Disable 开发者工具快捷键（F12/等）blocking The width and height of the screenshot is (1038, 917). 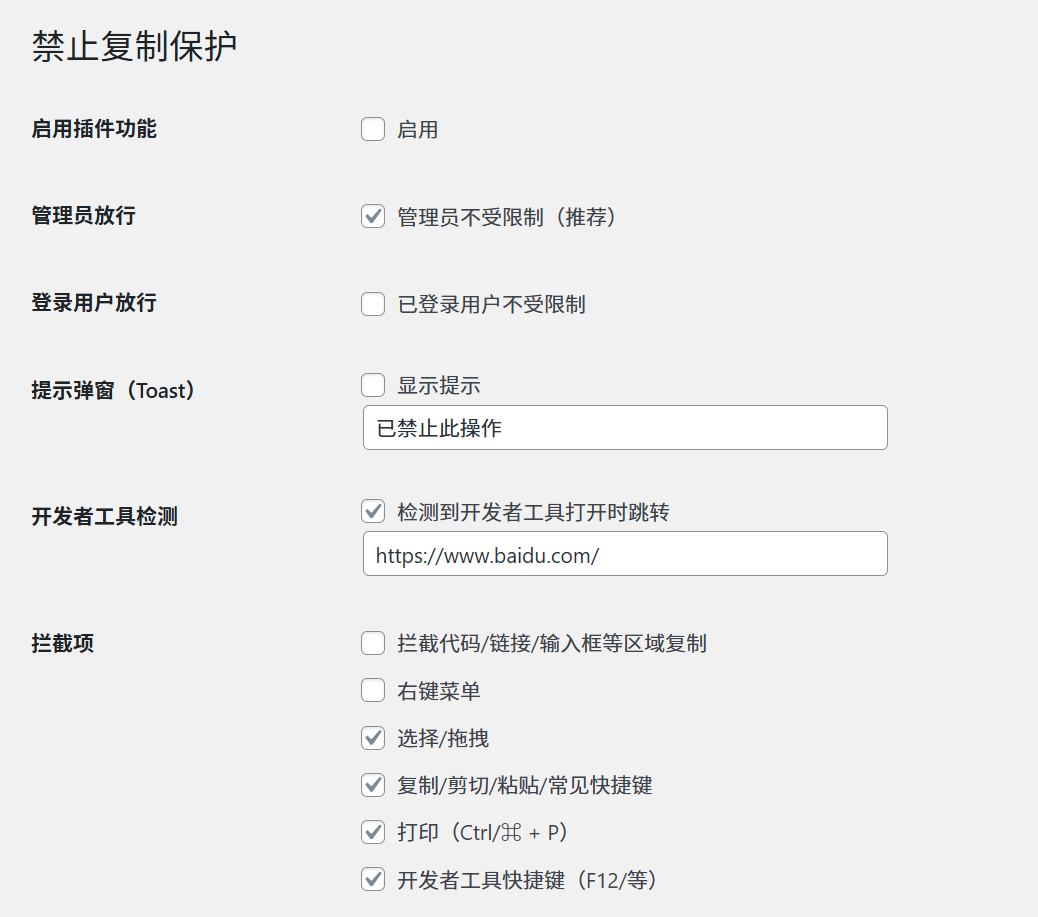pos(372,880)
